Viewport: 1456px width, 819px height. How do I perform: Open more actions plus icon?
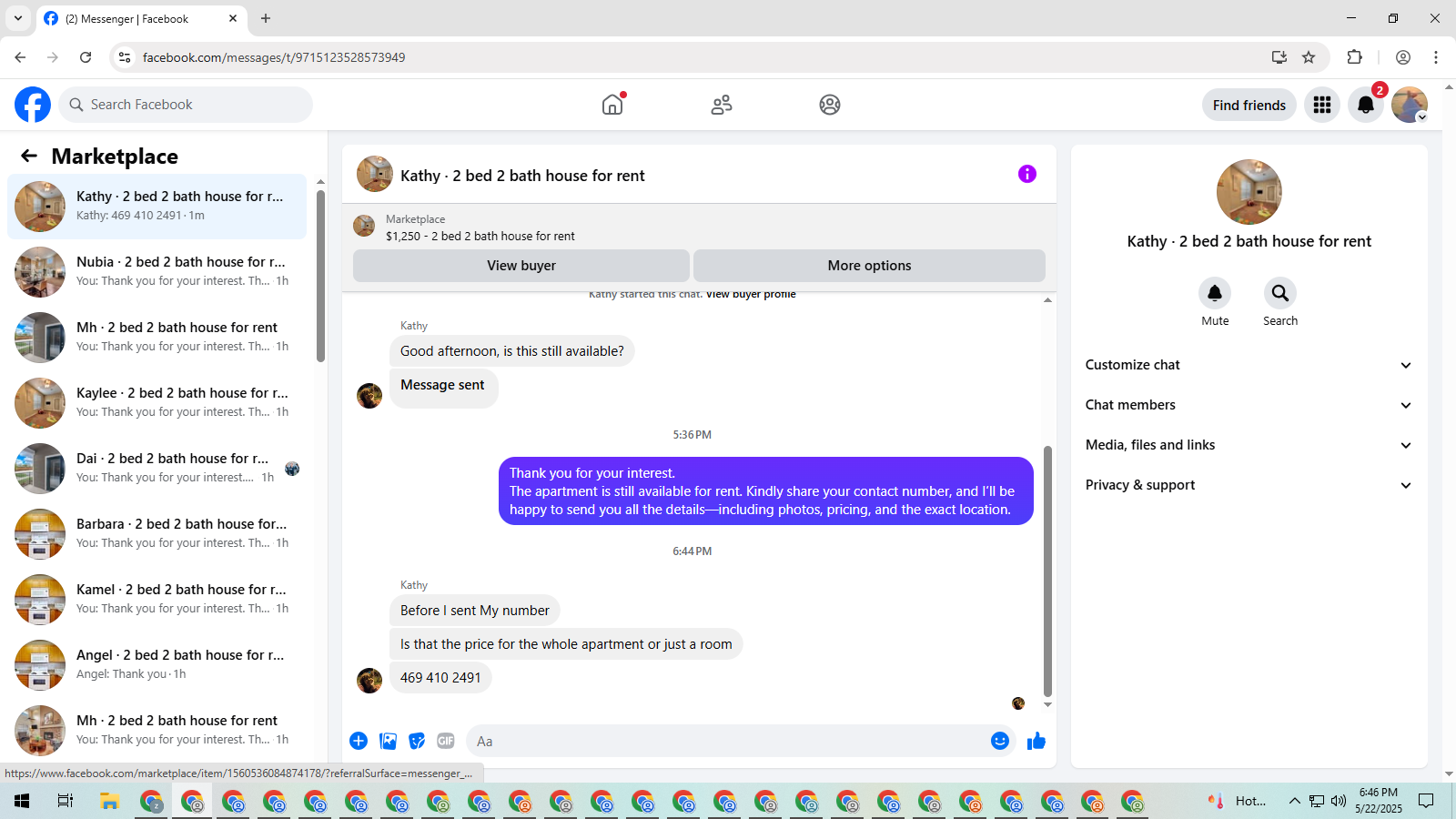359,741
